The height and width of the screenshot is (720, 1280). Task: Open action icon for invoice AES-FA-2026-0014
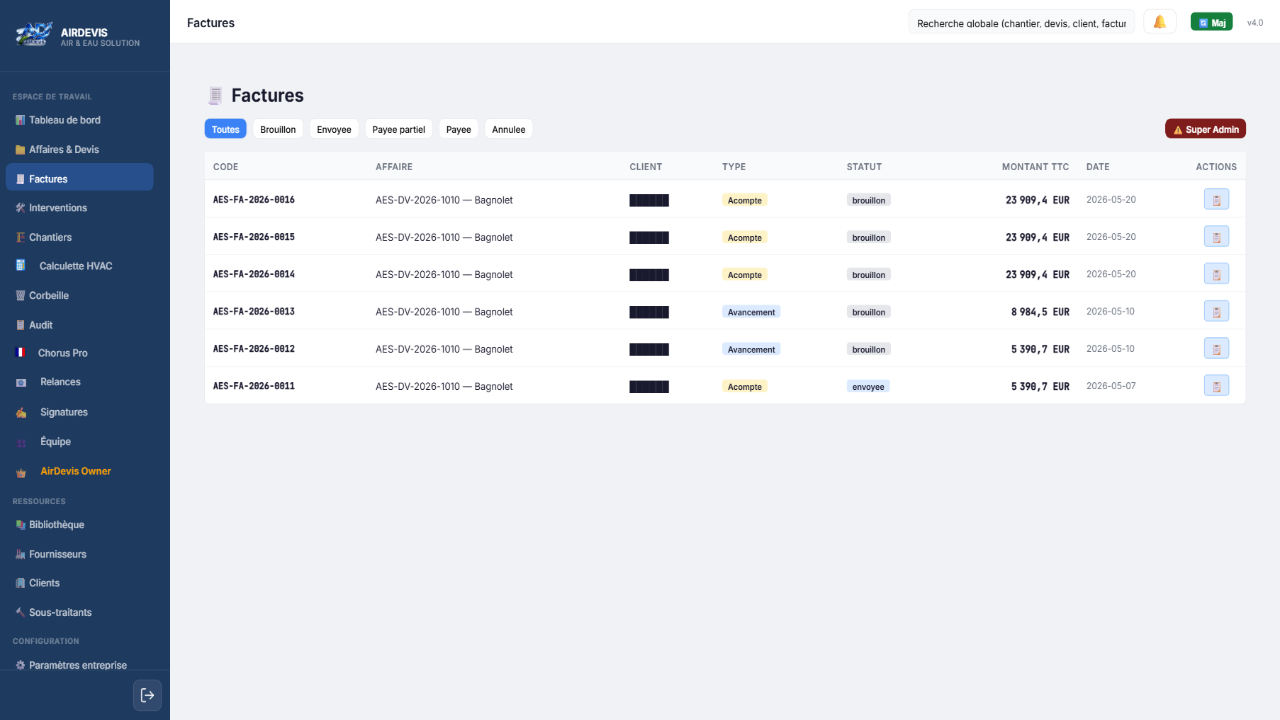click(x=1216, y=274)
